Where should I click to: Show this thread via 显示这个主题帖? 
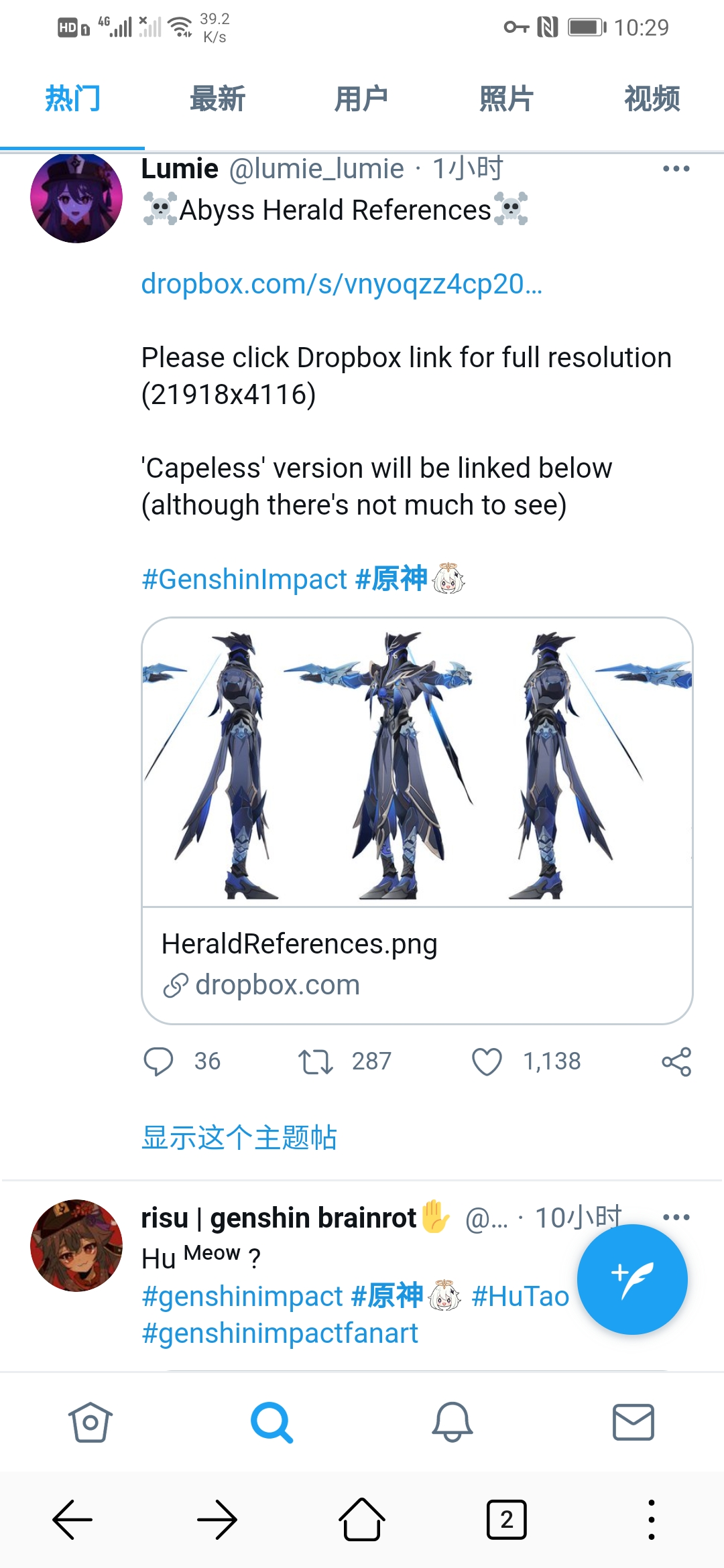click(239, 1138)
